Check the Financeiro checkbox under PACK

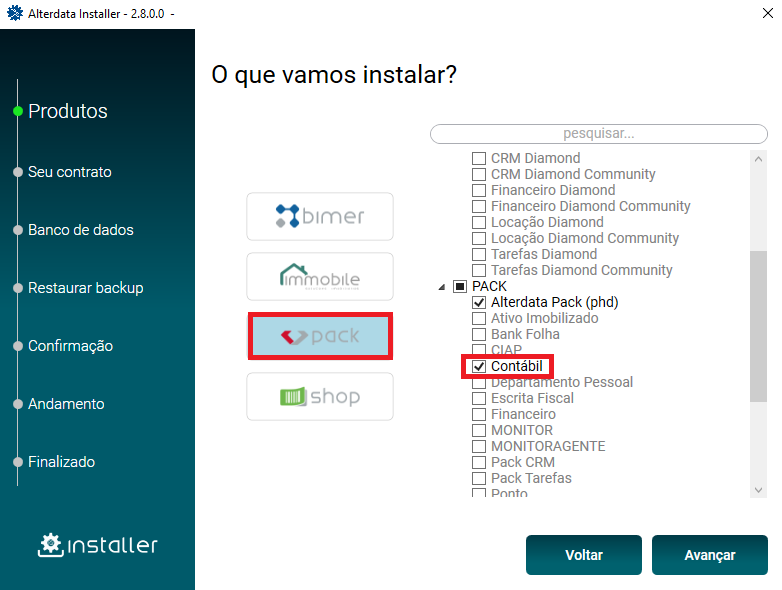click(x=479, y=414)
